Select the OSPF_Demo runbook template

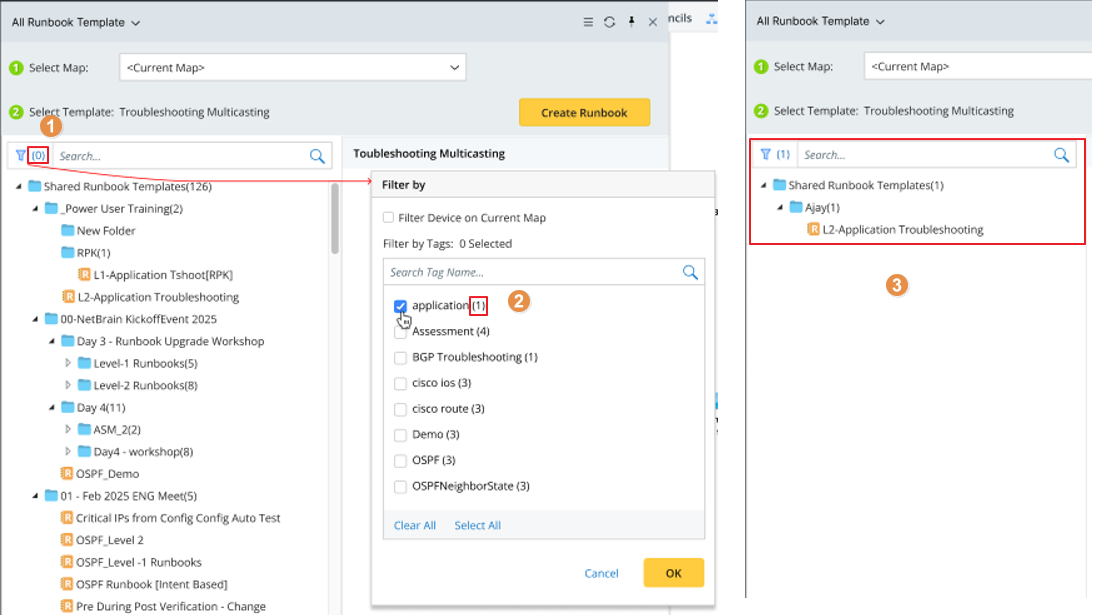[107, 474]
